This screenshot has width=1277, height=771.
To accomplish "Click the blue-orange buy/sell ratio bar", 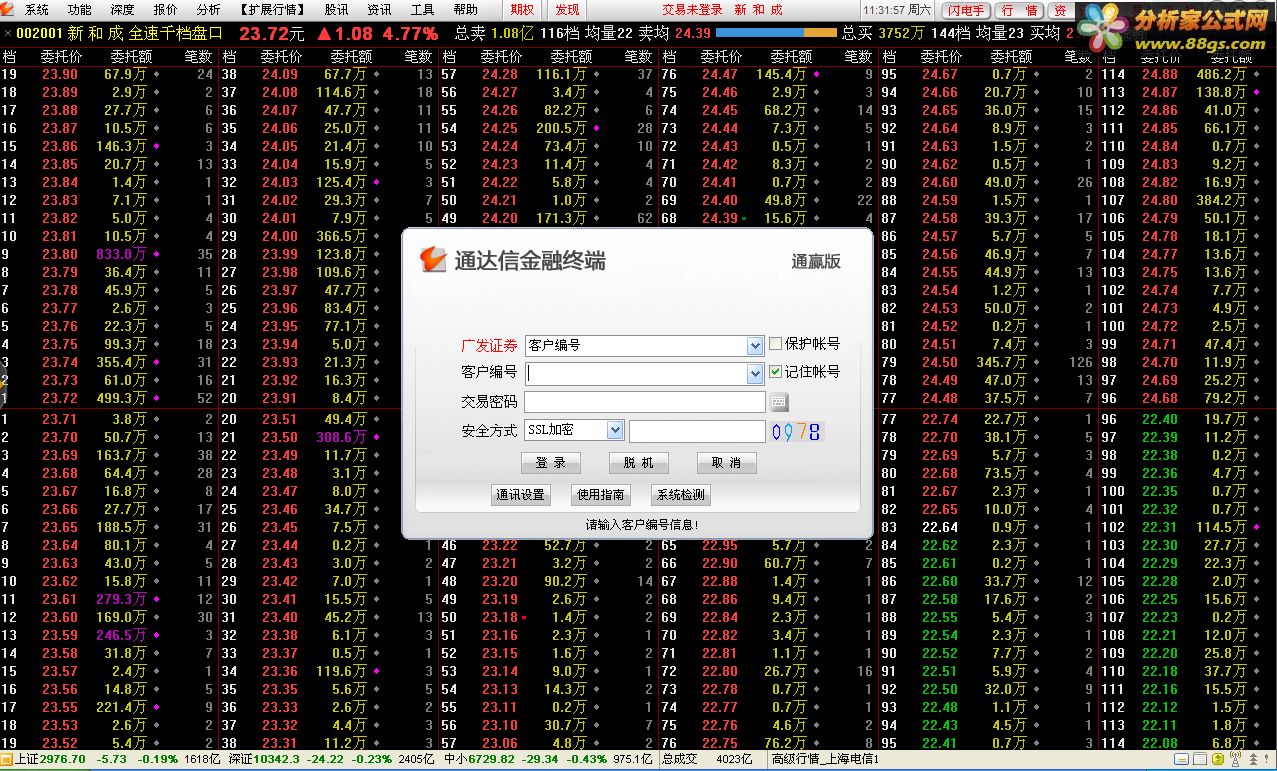I will (777, 33).
